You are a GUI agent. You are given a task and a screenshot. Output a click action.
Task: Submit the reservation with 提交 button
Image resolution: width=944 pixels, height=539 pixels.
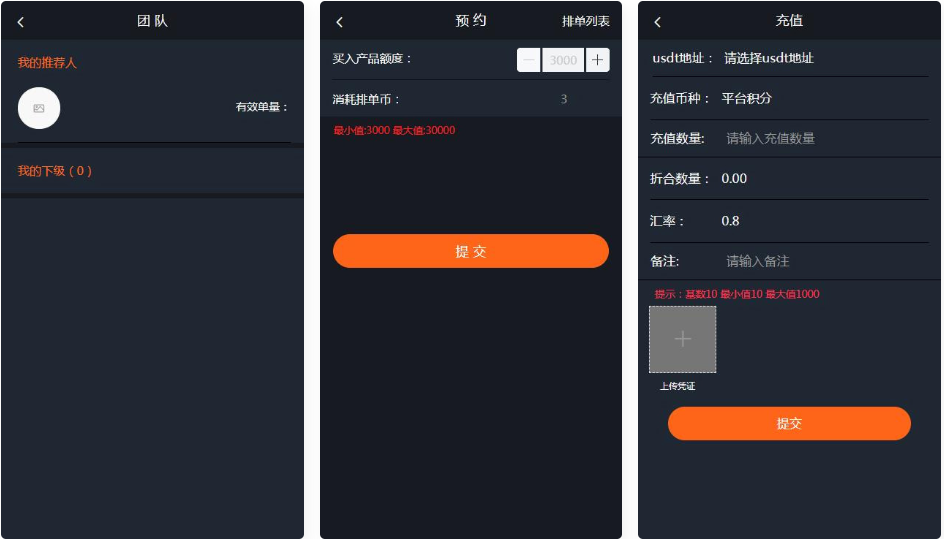(470, 251)
